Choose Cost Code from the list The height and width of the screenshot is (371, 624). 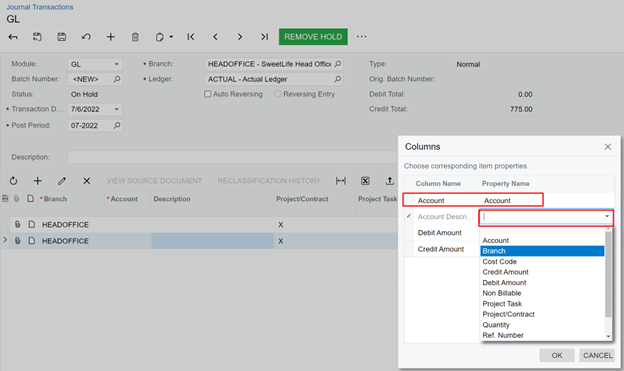point(542,262)
